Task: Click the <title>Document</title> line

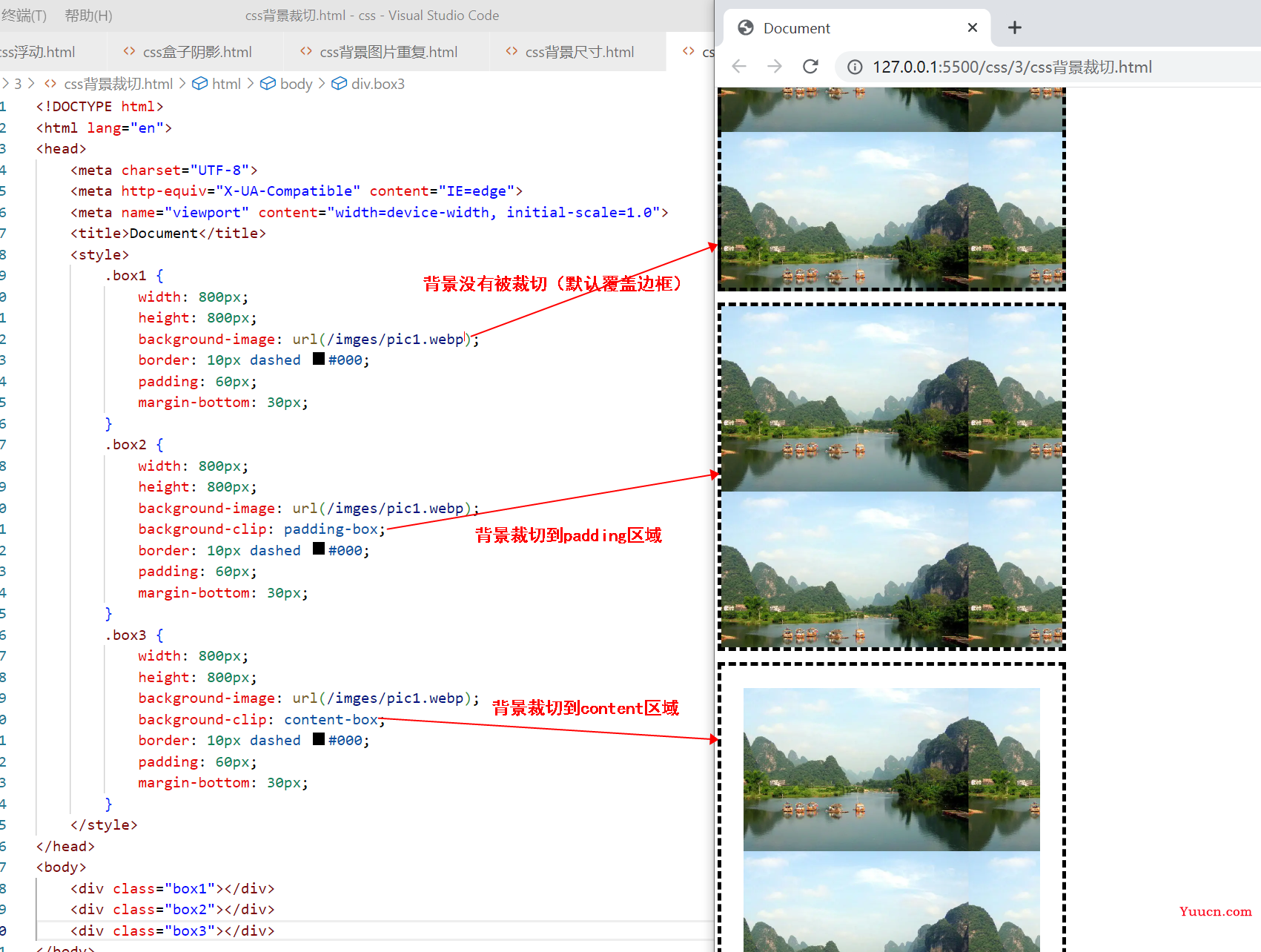Action: (168, 233)
